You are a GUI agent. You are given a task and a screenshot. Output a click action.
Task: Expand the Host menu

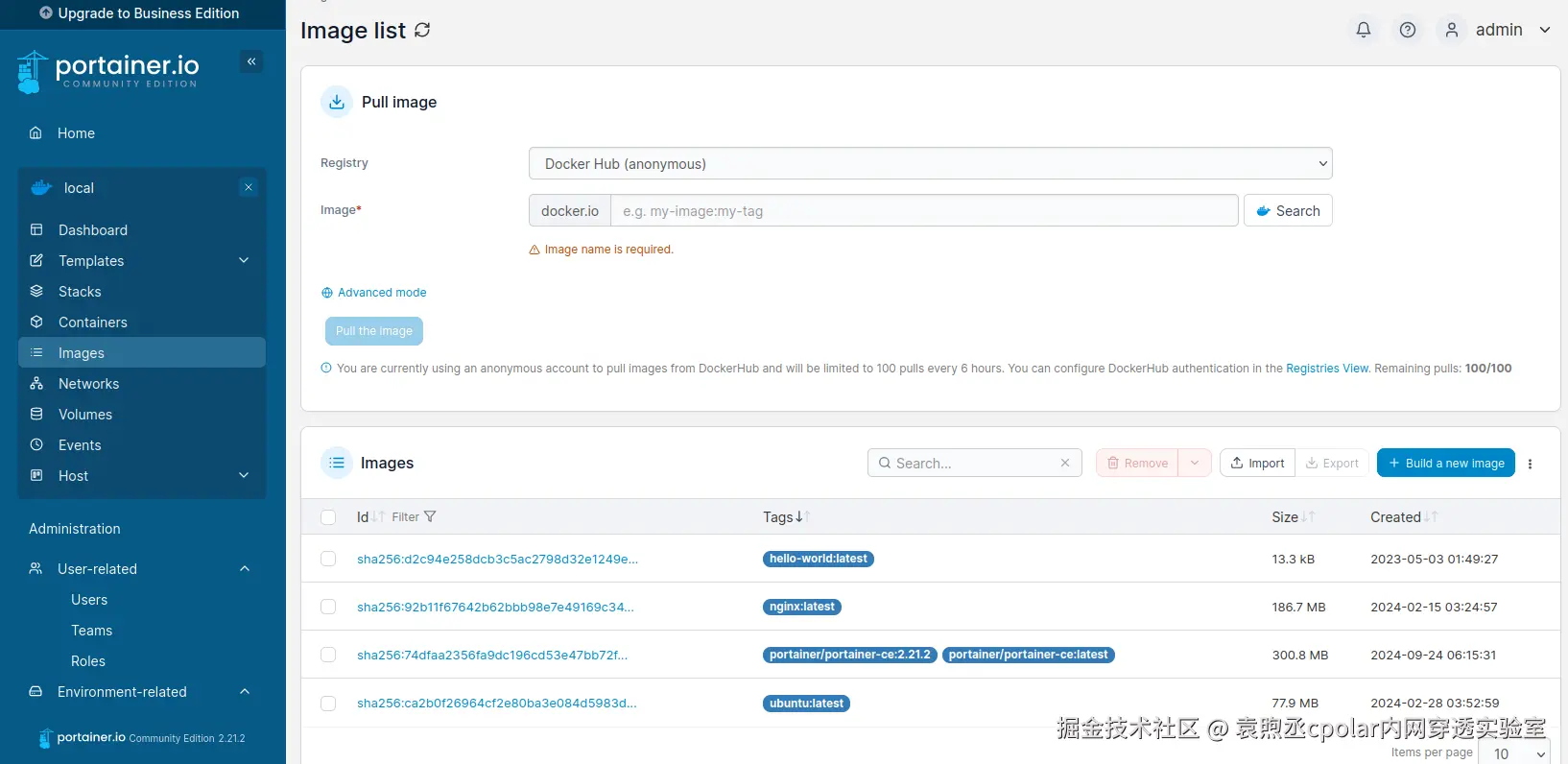[244, 475]
